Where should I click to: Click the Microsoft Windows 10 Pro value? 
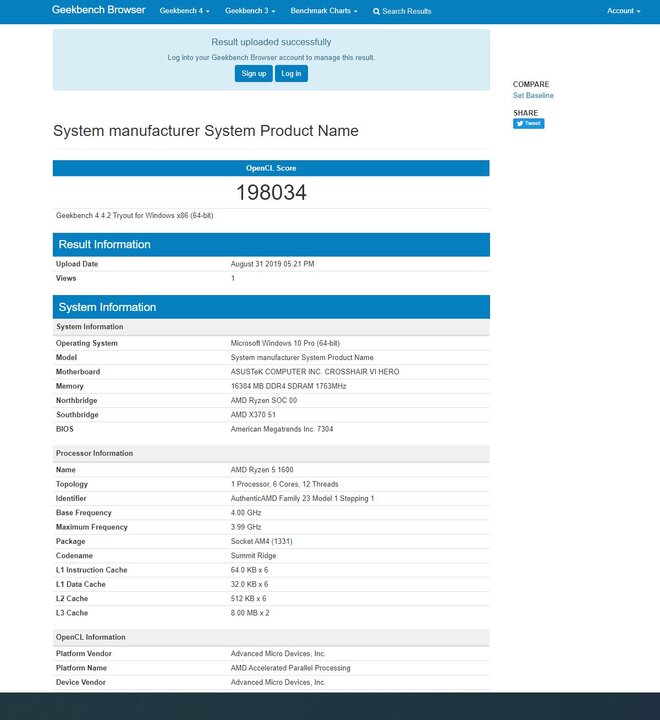coord(285,343)
